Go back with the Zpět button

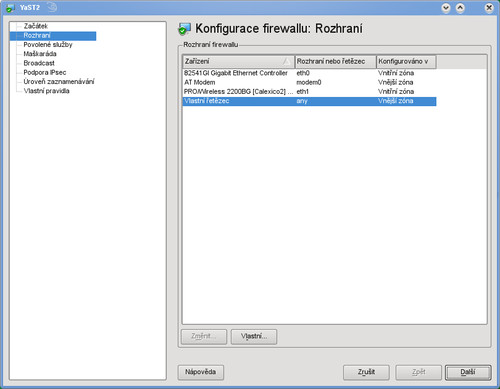tap(419, 372)
